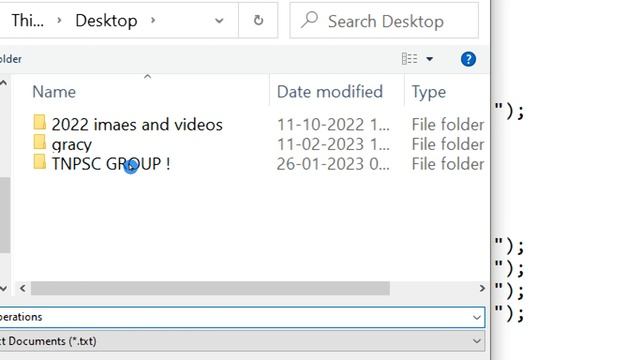Screen dimensions: 640x360
Task: Select the 'TNPSC GROUP !' folder
Action: click(111, 164)
